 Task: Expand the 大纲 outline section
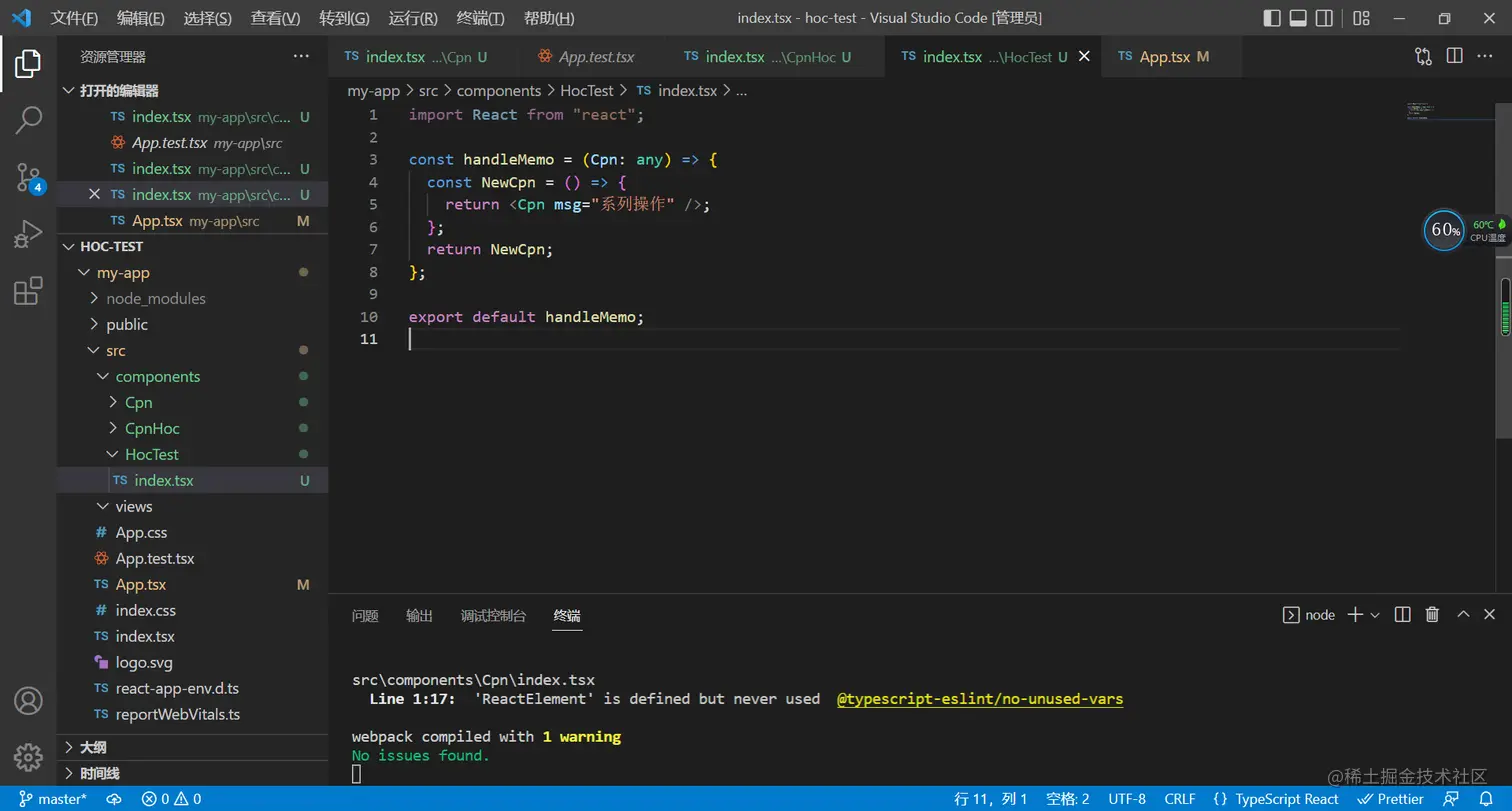[x=192, y=747]
